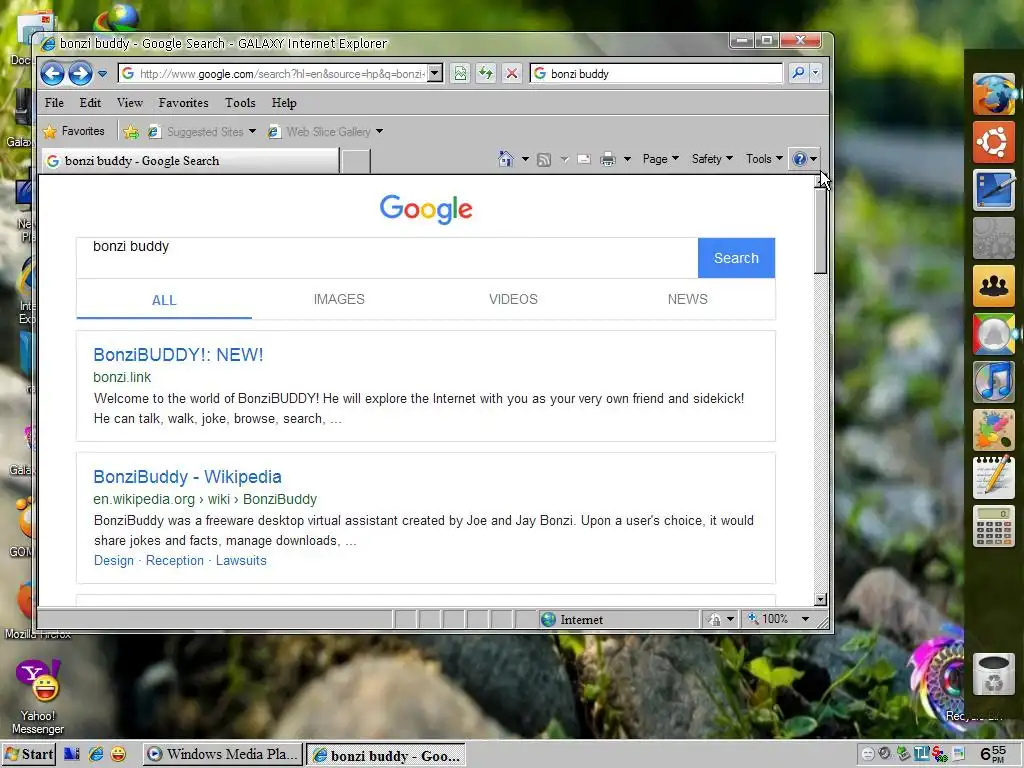
Task: Open the Favorites star button panel
Action: click(74, 131)
